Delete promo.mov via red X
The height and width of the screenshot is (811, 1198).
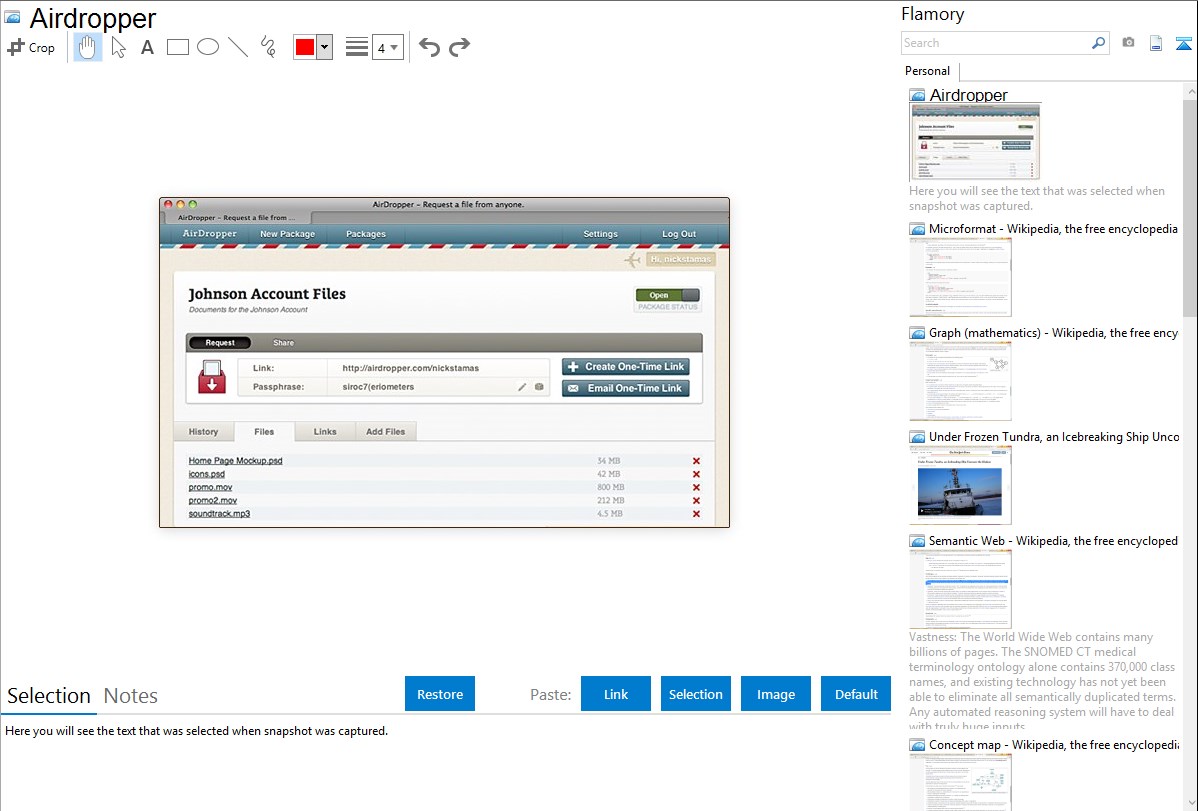point(696,487)
